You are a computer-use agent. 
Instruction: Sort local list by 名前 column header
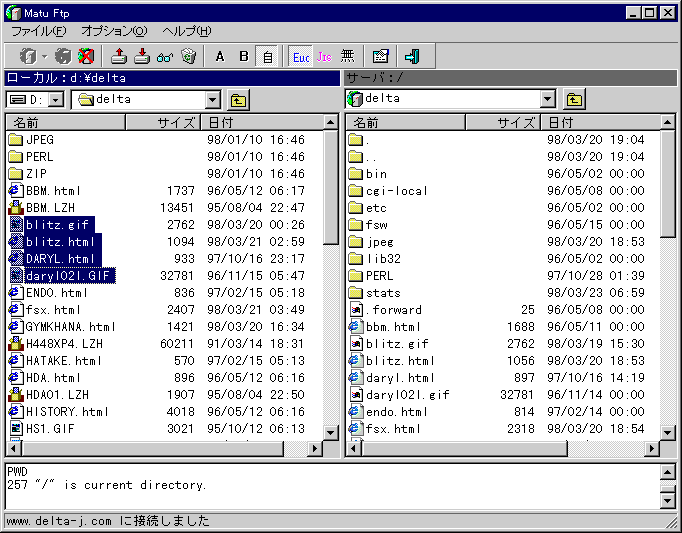66,122
